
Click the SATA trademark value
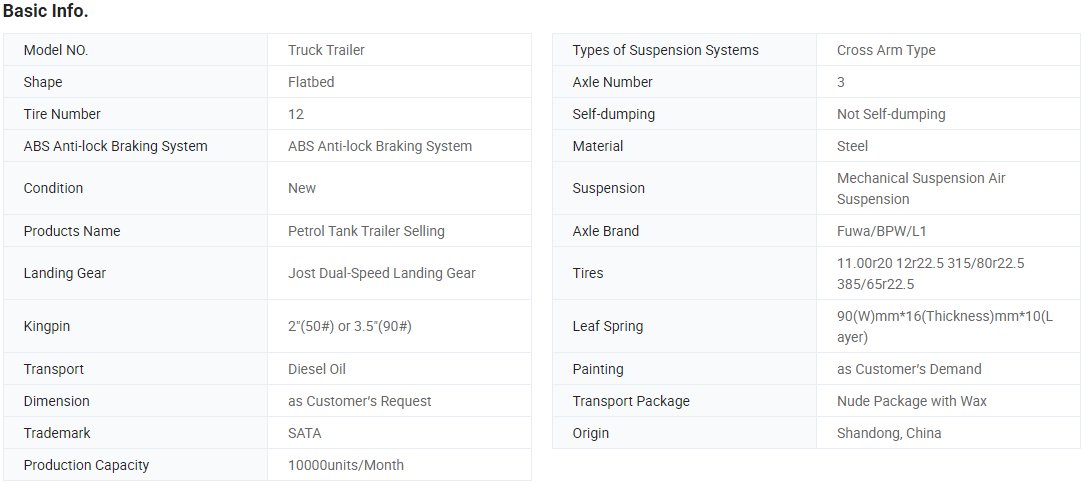(x=304, y=433)
